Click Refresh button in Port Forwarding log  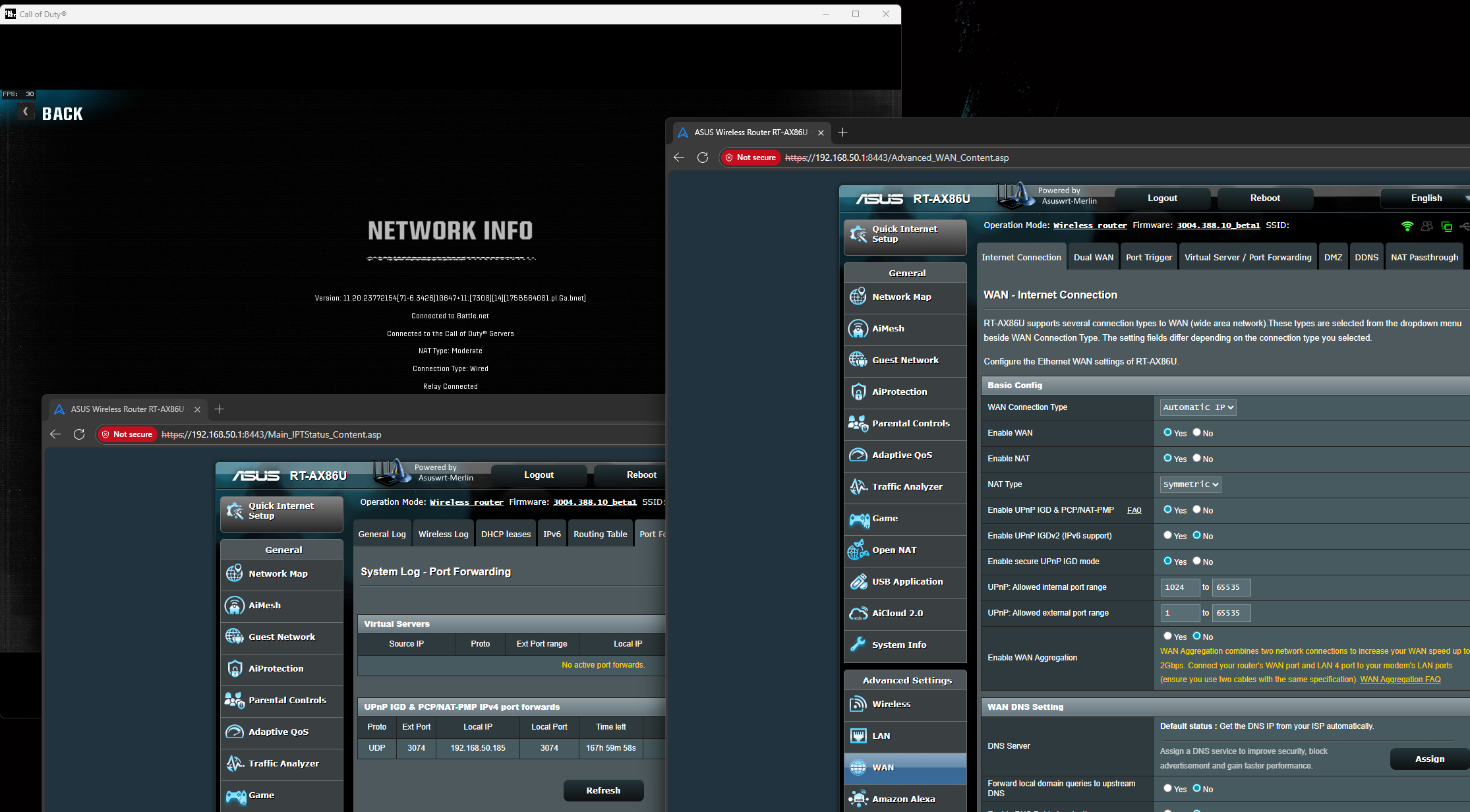[x=603, y=790]
